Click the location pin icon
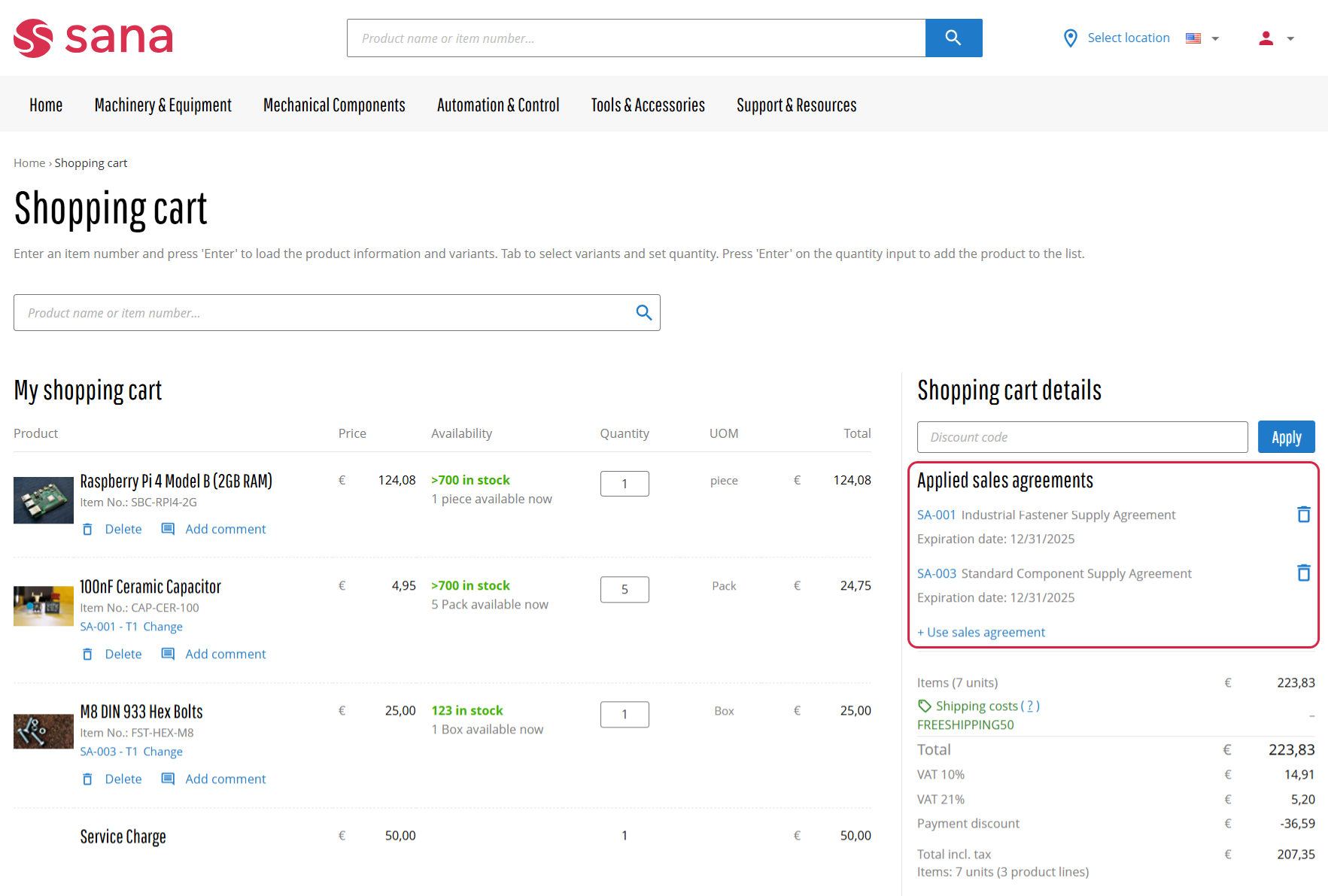 click(x=1070, y=38)
